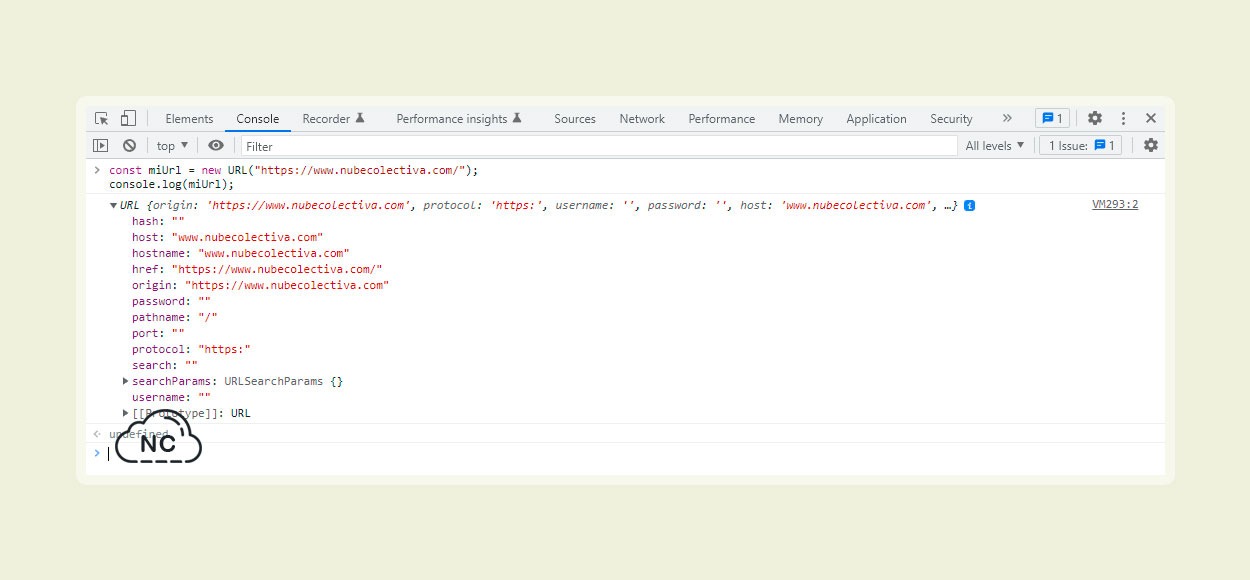Open the Recorder tab
Image resolution: width=1250 pixels, height=580 pixels.
(x=333, y=118)
